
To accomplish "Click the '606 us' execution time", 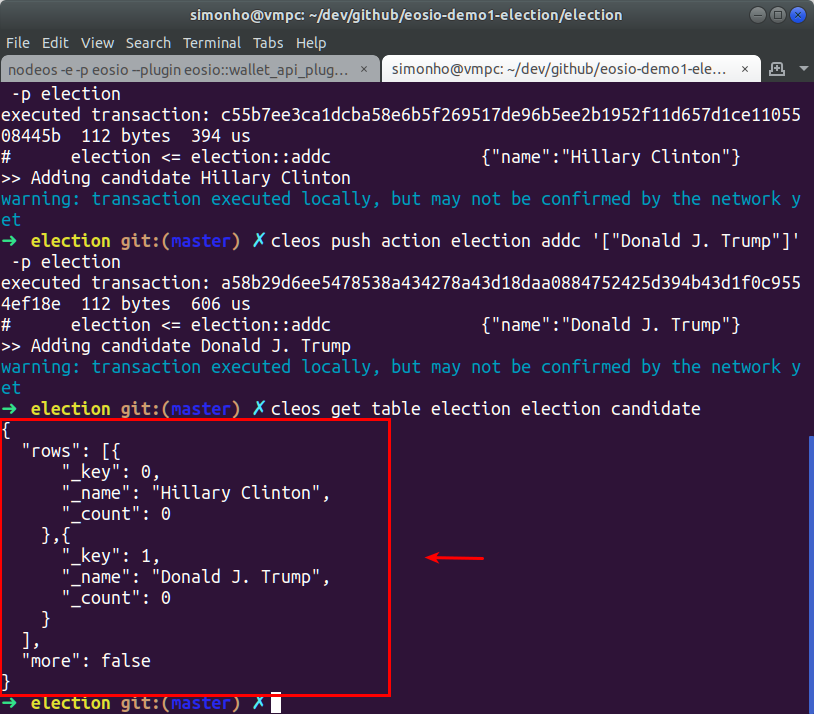I will pos(221,304).
